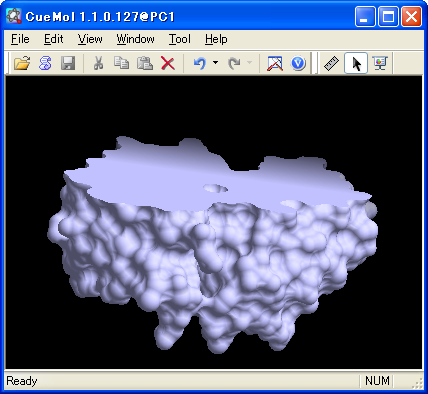428x394 pixels.
Task: Expand the redo history dropdown arrow
Action: point(249,62)
